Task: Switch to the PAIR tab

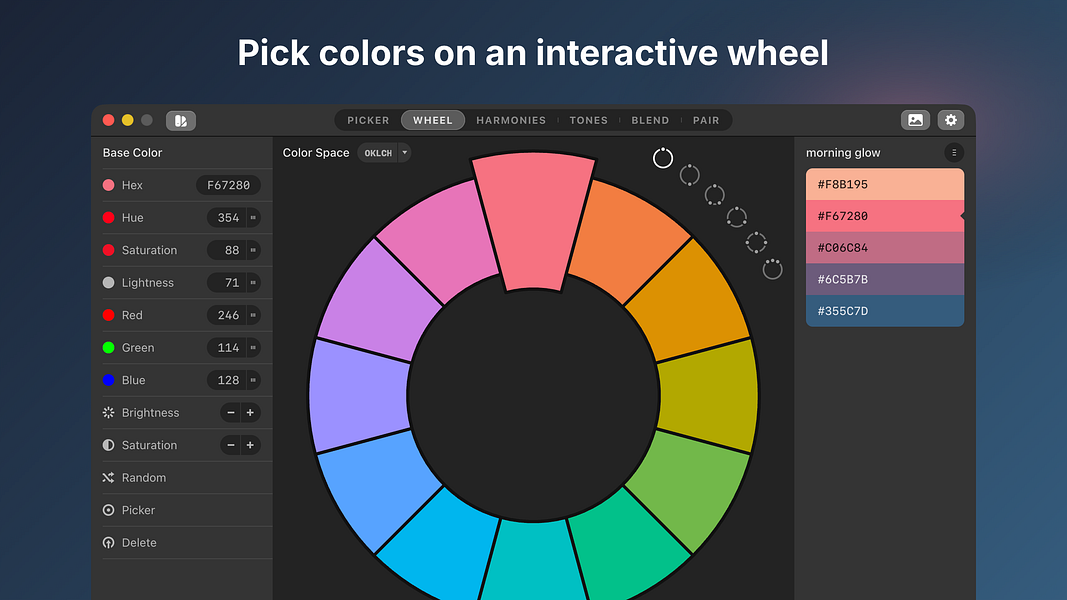Action: click(x=706, y=120)
